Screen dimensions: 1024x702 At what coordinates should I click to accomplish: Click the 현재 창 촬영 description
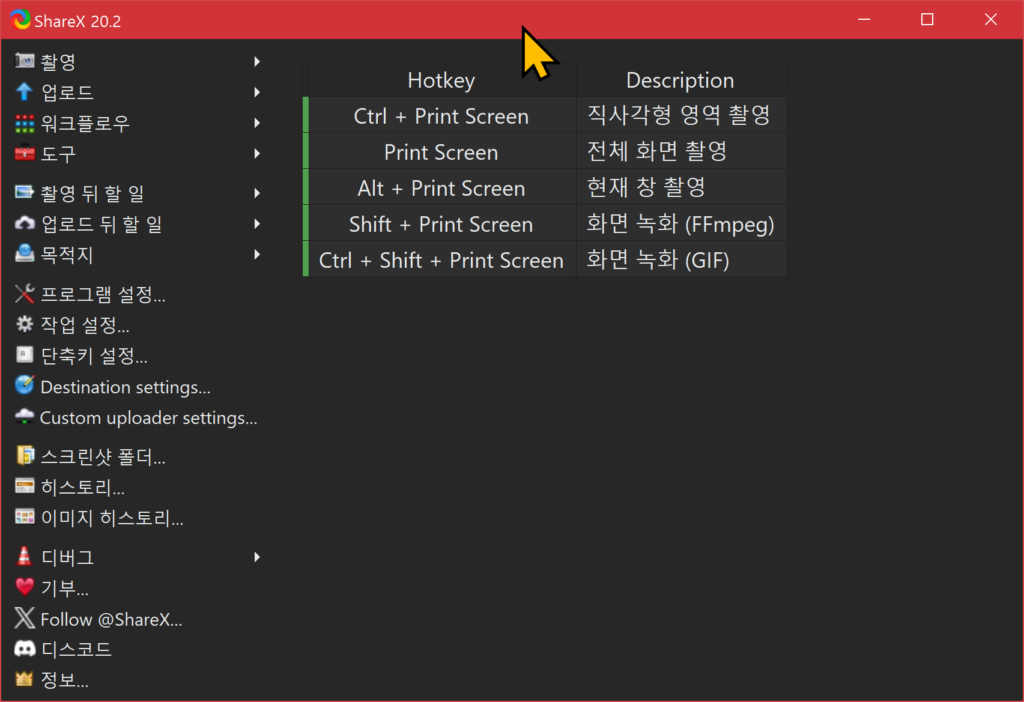point(680,187)
